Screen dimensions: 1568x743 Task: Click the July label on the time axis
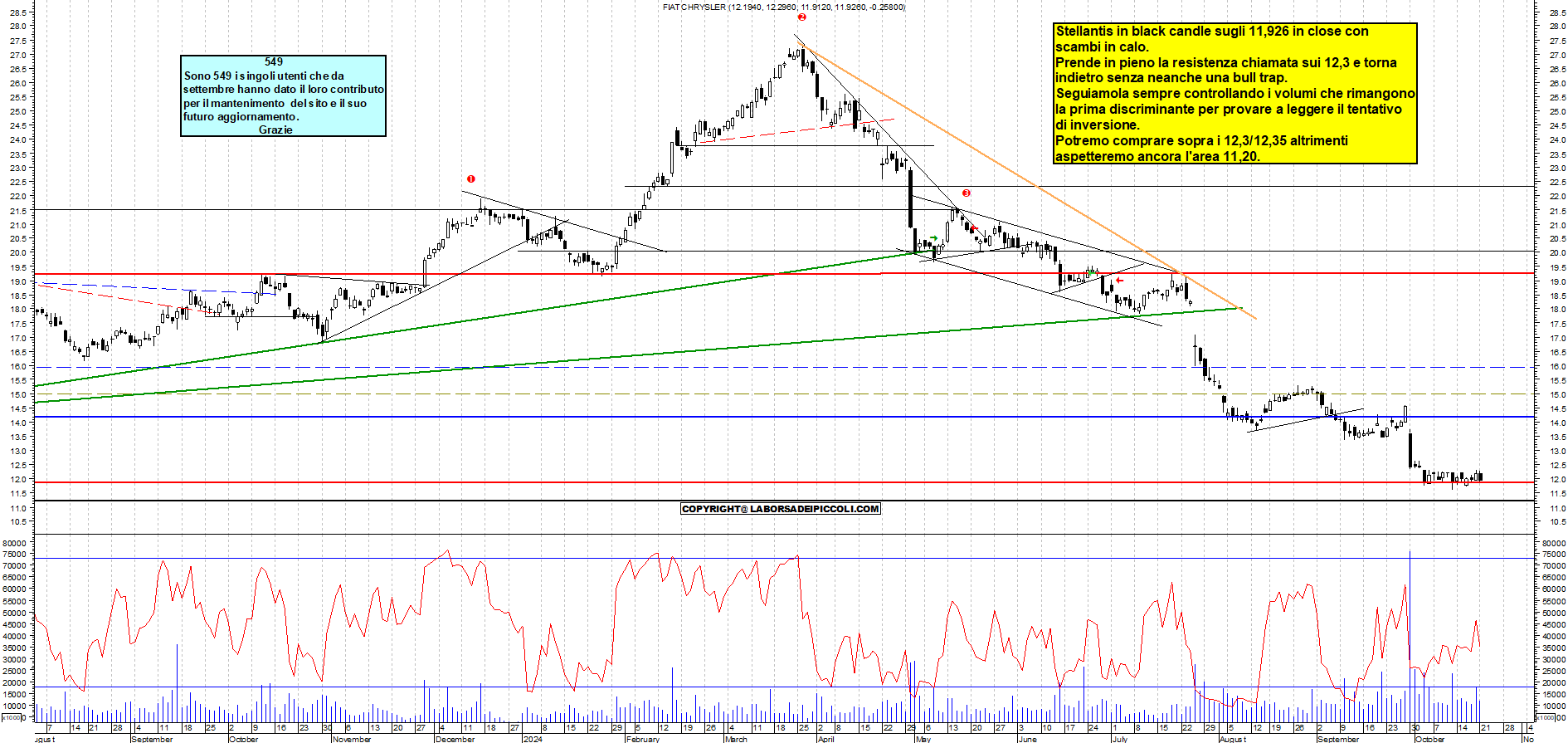tap(1119, 738)
